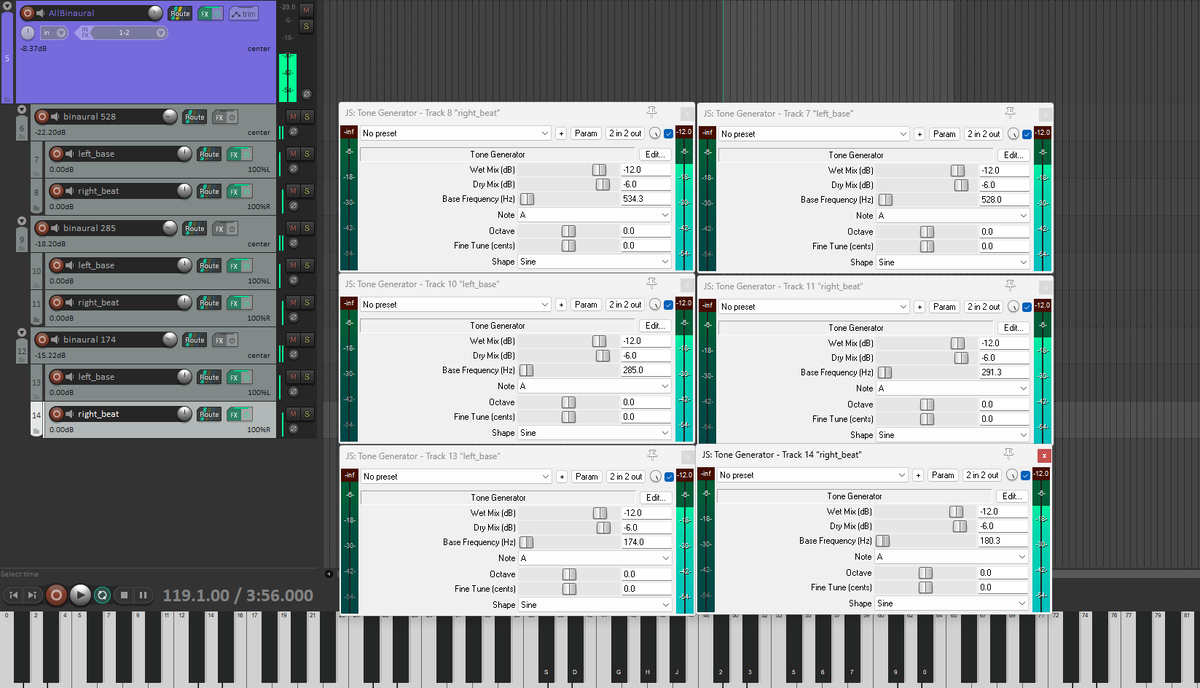Close the Track 14 right_beat Tone Generator window
This screenshot has width=1200, height=688.
coord(1045,455)
